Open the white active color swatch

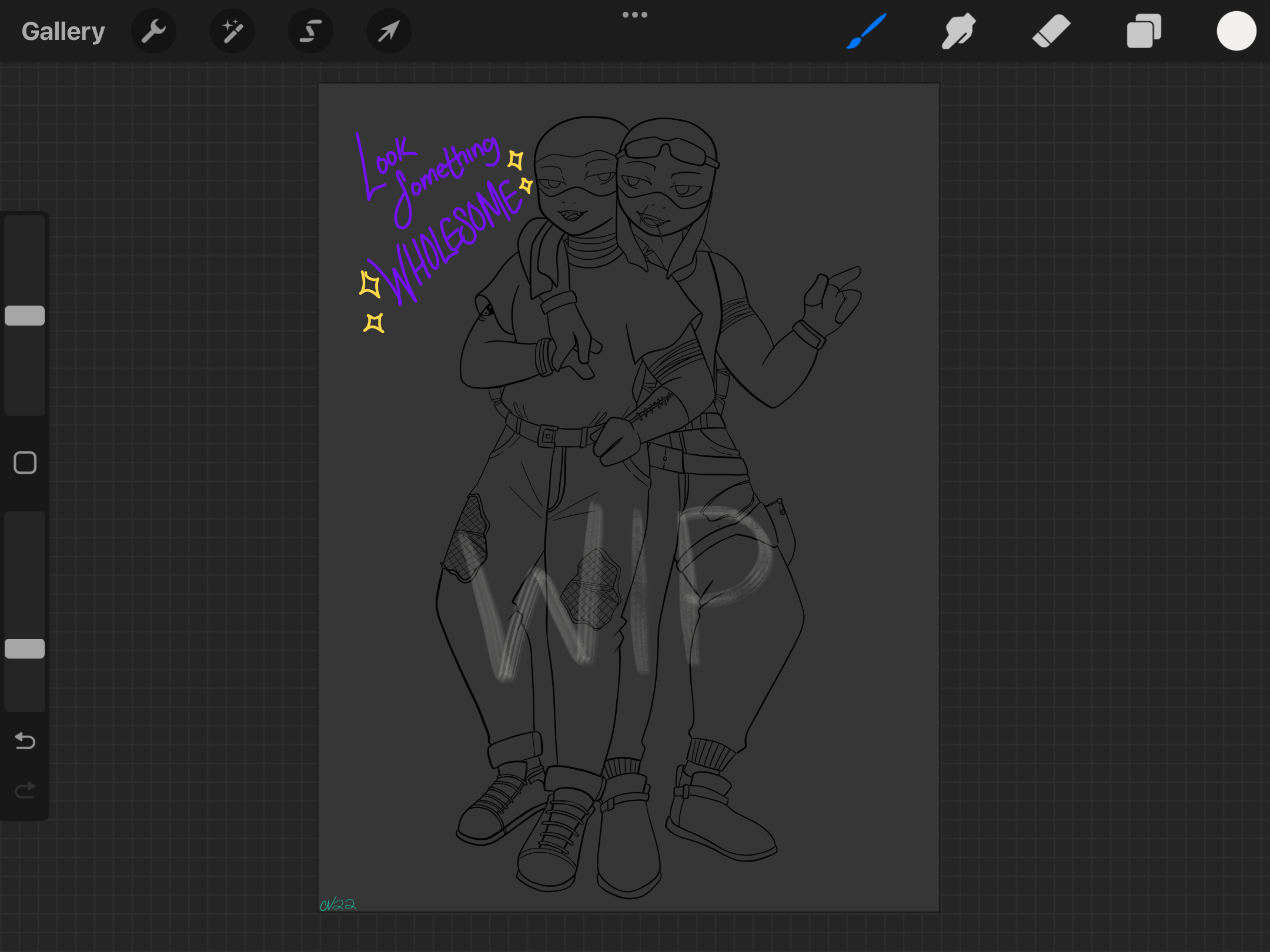(1236, 31)
